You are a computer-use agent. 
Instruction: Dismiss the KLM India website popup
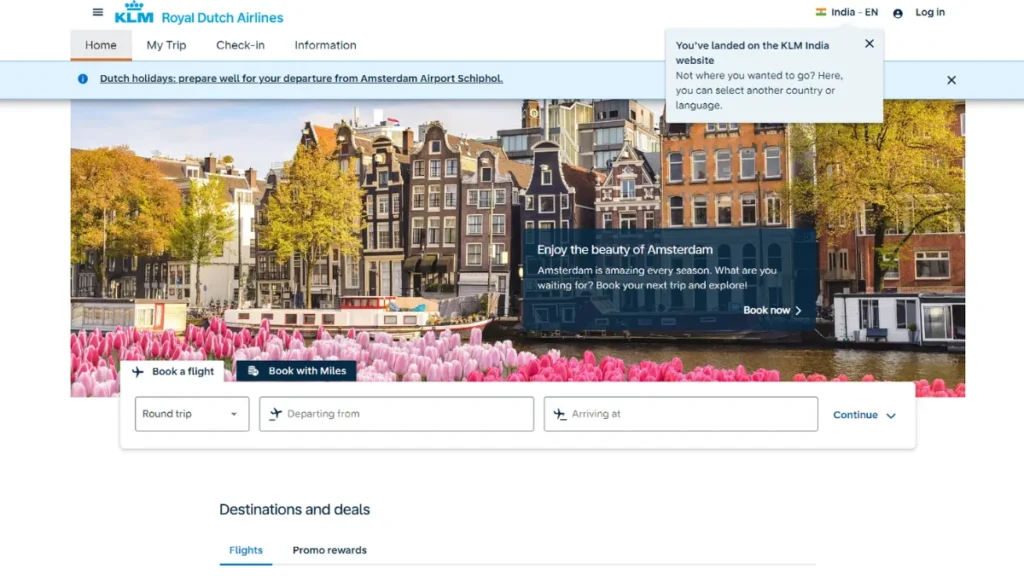(869, 43)
